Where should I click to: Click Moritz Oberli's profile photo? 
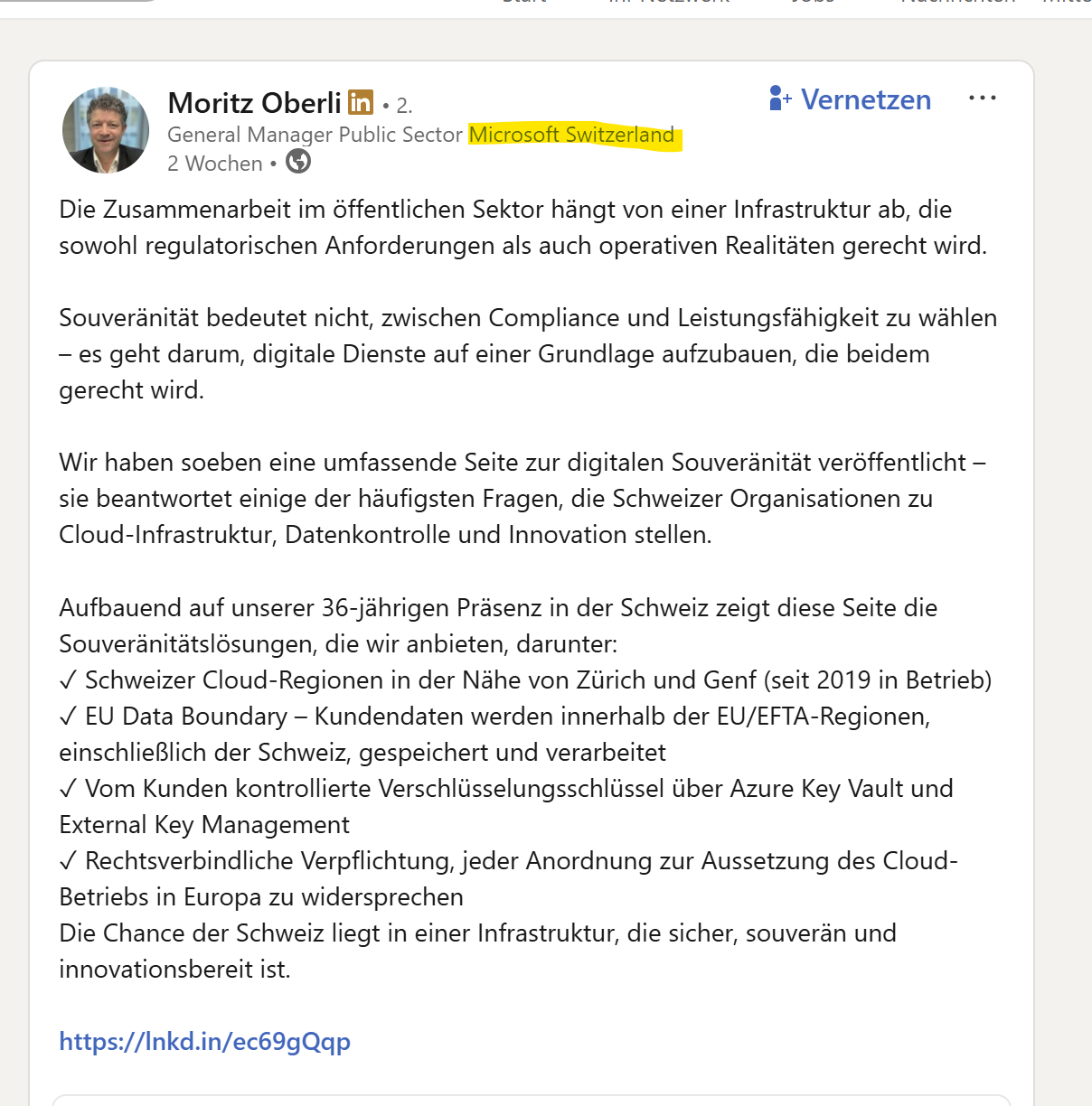click(x=105, y=130)
